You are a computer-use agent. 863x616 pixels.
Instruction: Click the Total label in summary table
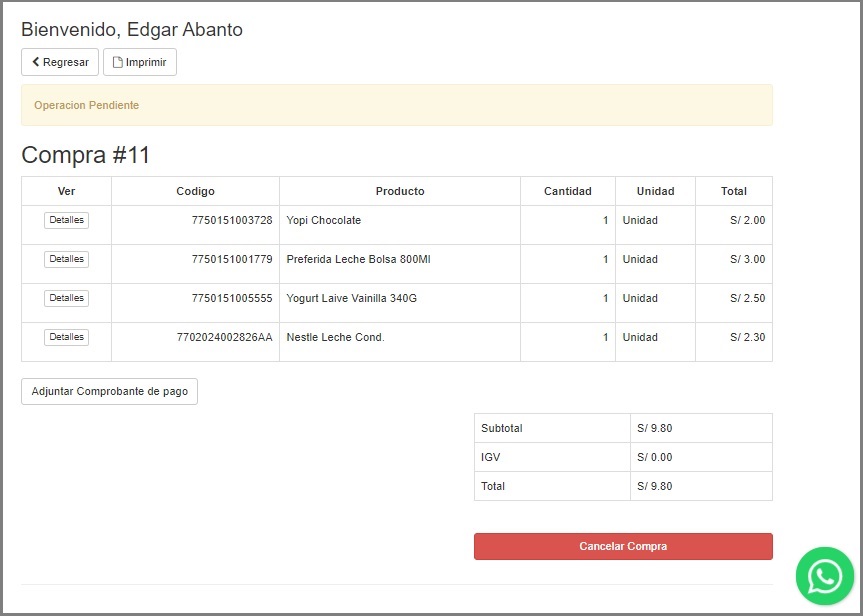[x=493, y=486]
